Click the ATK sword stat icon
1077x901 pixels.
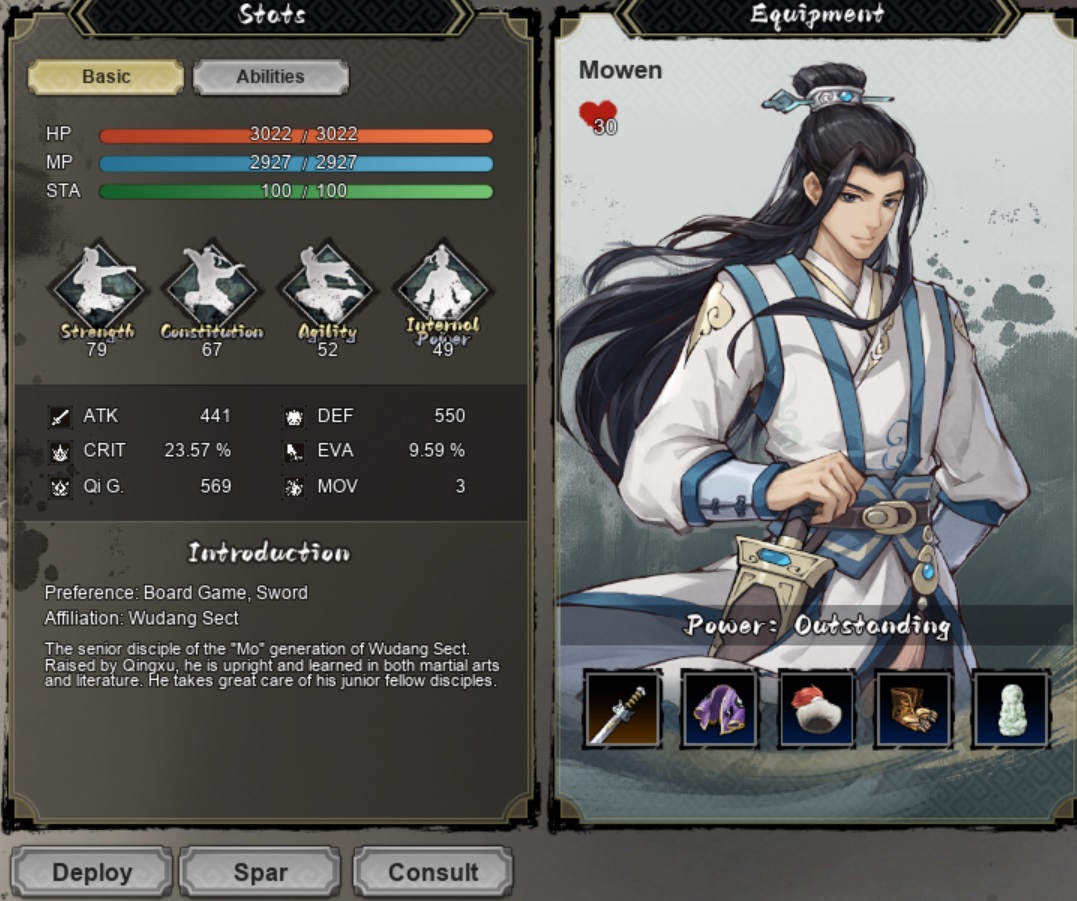coord(60,416)
